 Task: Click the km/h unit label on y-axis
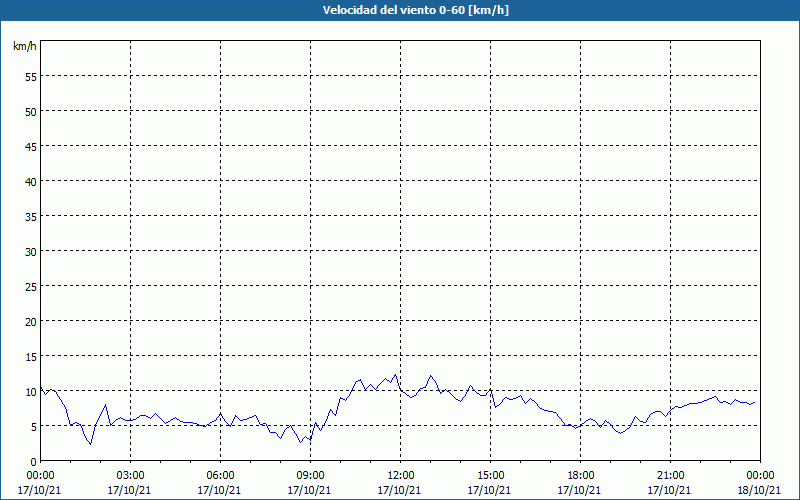(24, 46)
